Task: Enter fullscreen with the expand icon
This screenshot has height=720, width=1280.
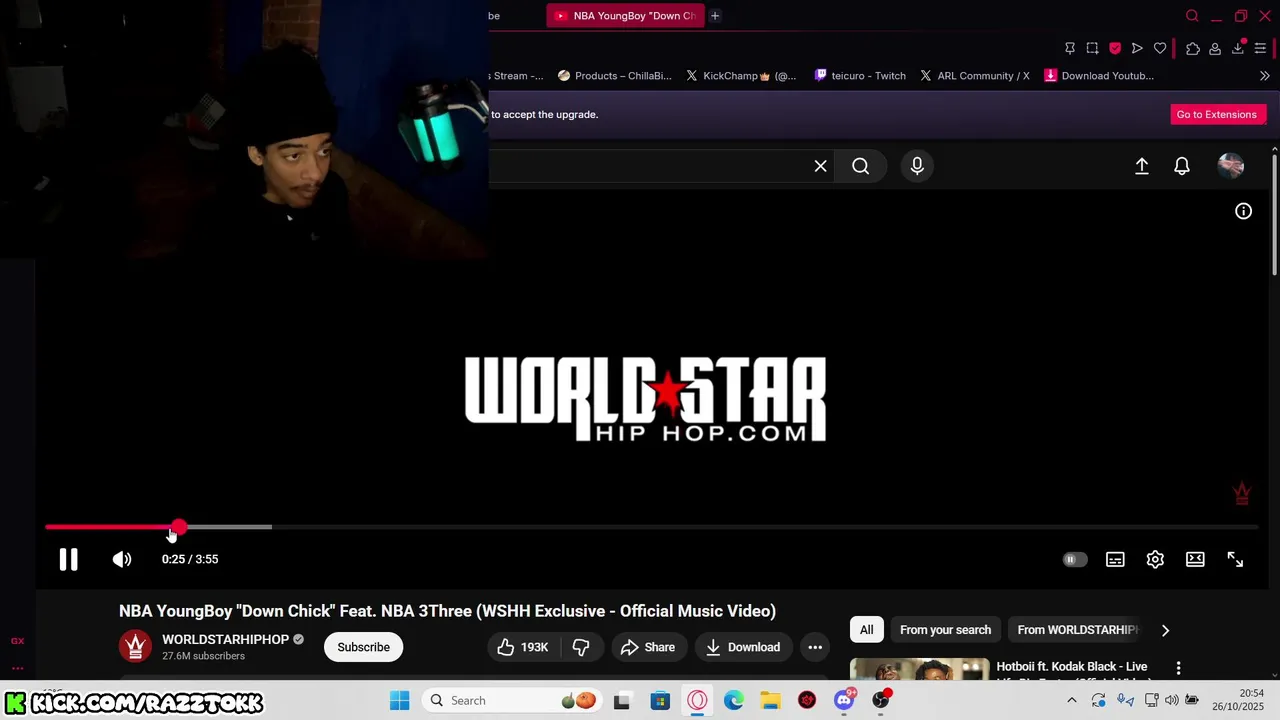Action: point(1235,559)
